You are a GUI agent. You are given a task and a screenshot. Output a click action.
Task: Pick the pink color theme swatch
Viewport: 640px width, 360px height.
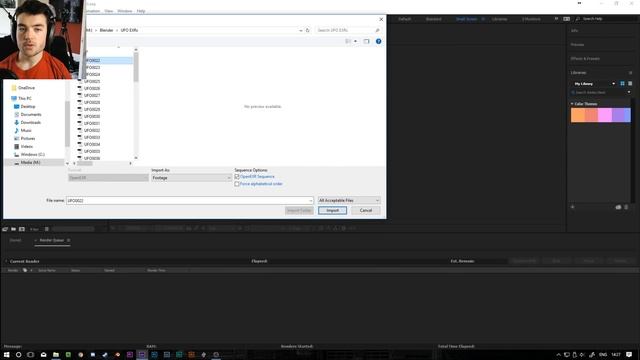tap(605, 115)
